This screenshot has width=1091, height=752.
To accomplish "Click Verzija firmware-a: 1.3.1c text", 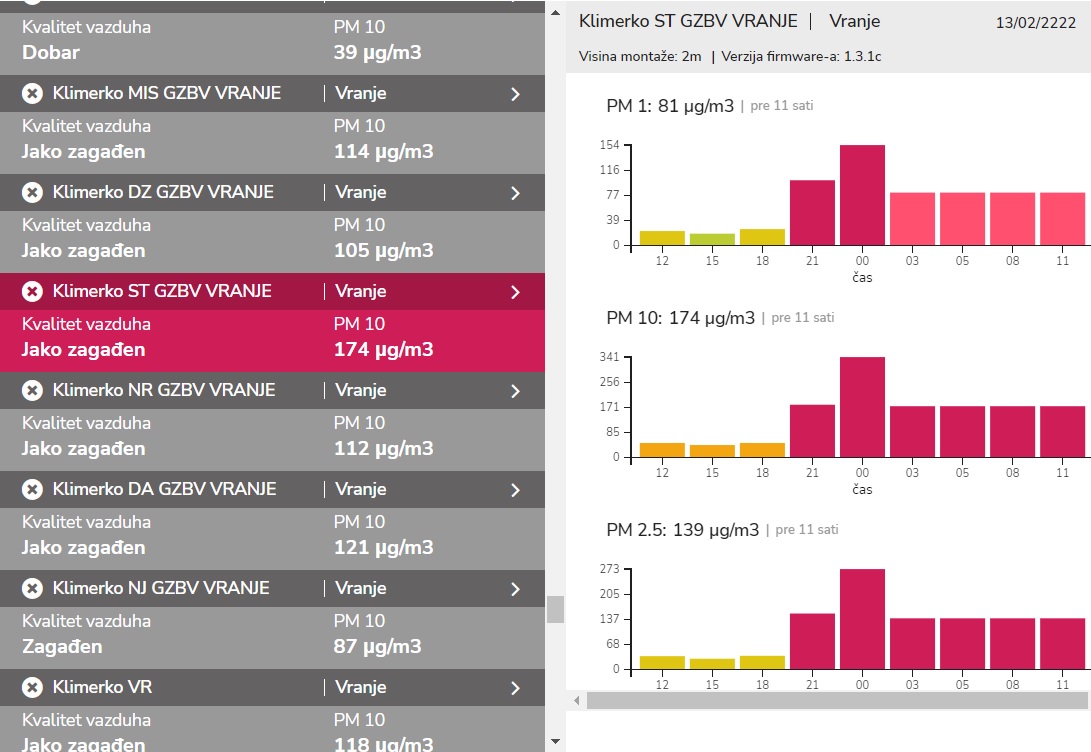I will click(801, 56).
